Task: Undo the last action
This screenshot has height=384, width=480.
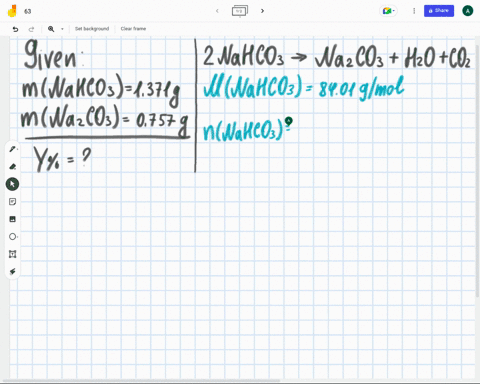Action: coord(15,29)
